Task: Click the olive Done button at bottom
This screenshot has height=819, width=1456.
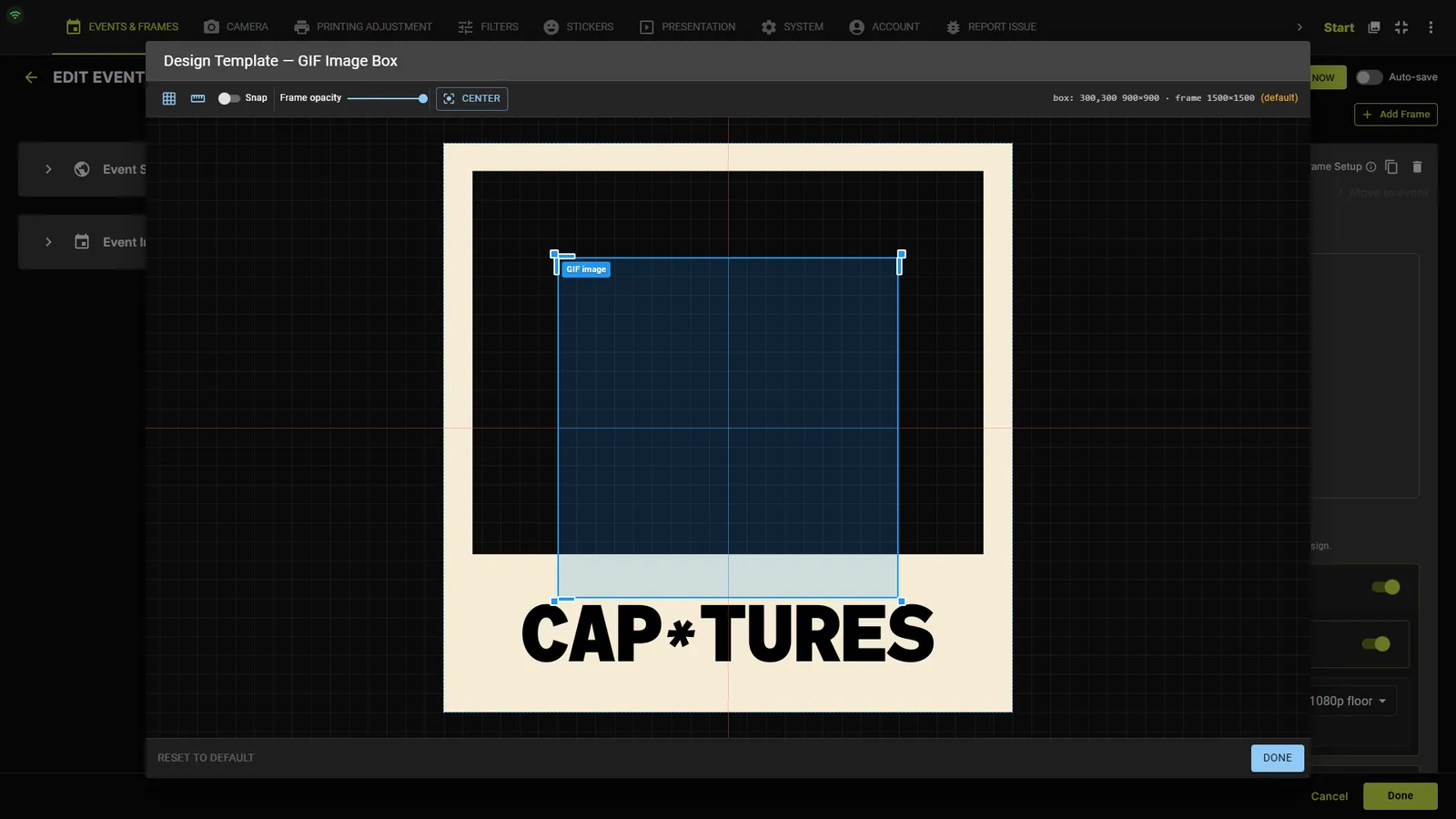Action: pos(1400,796)
